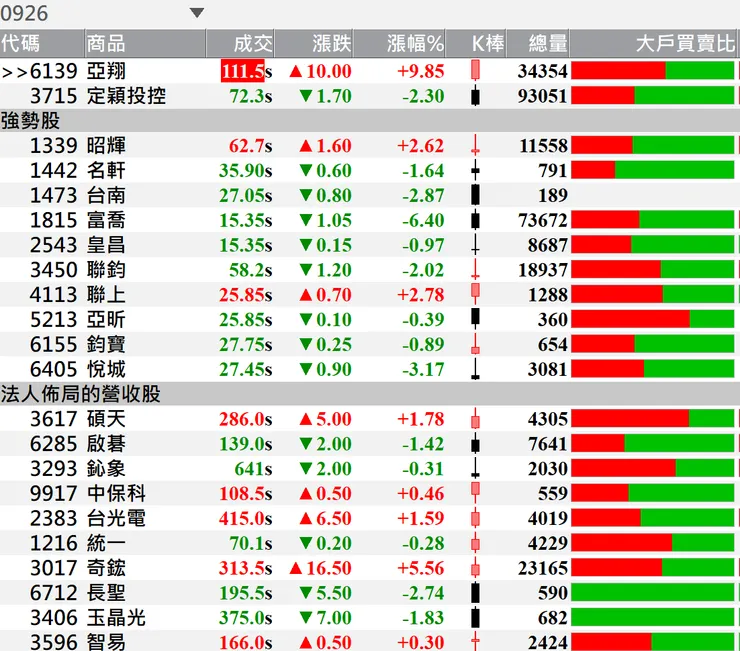Image resolution: width=740 pixels, height=651 pixels.
Task: Click the K棒 candlestick for 奇鋐
Action: click(475, 568)
